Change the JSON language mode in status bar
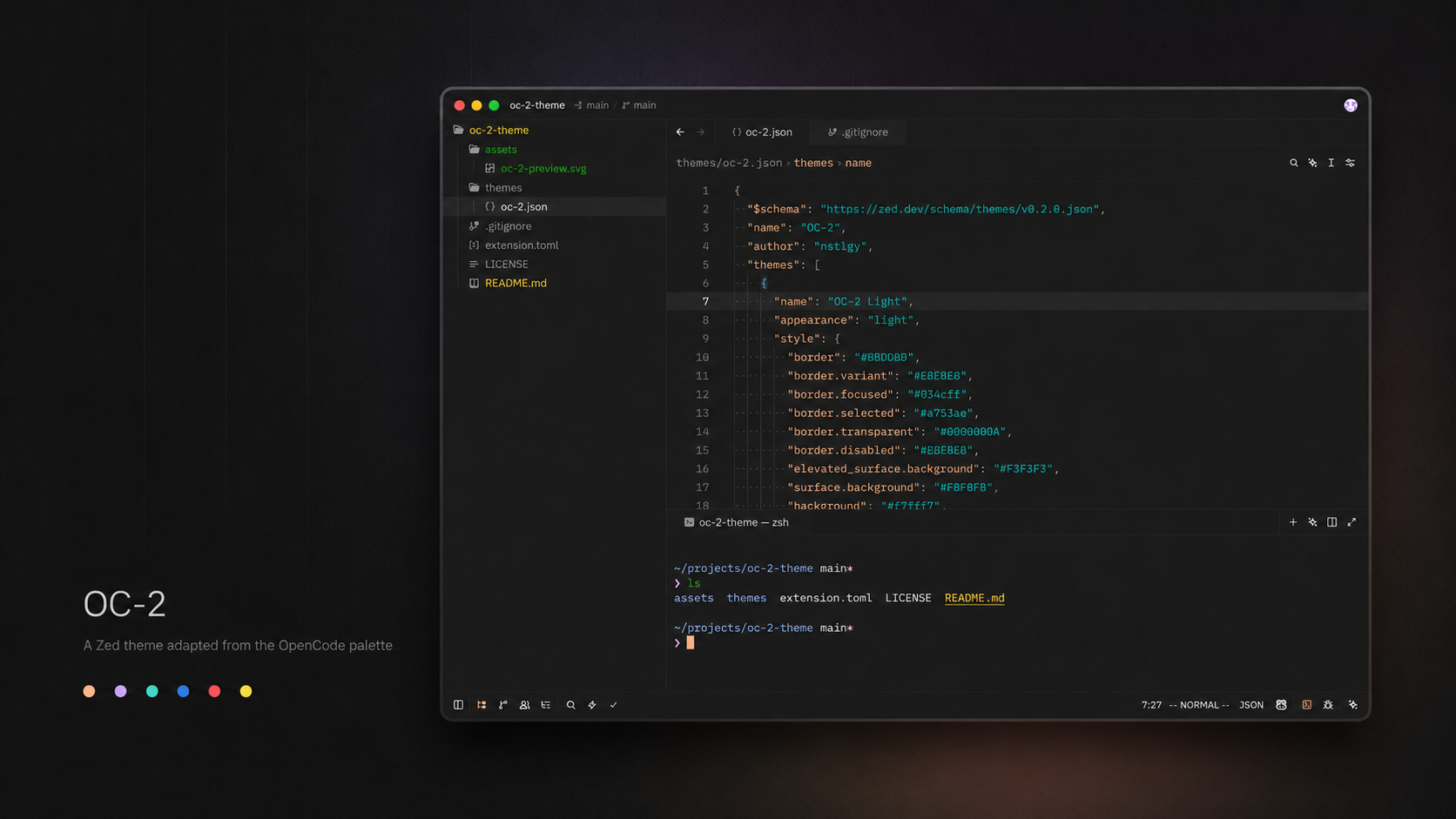1456x819 pixels. (x=1251, y=705)
